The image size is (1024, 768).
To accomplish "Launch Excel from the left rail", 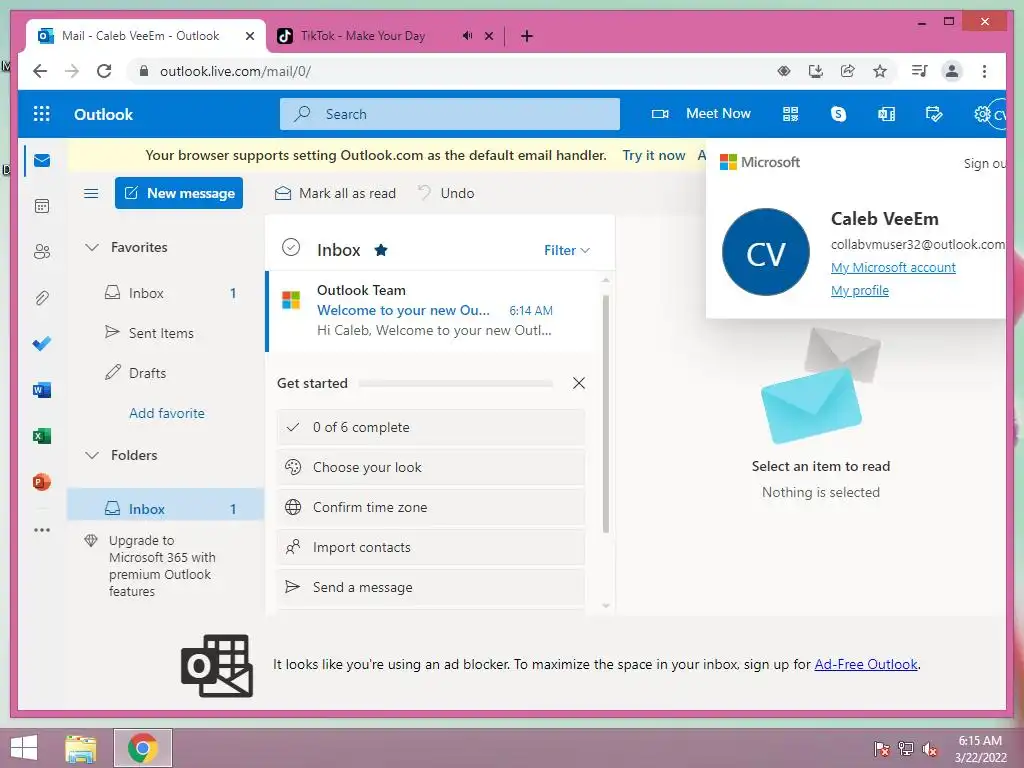I will coord(42,436).
